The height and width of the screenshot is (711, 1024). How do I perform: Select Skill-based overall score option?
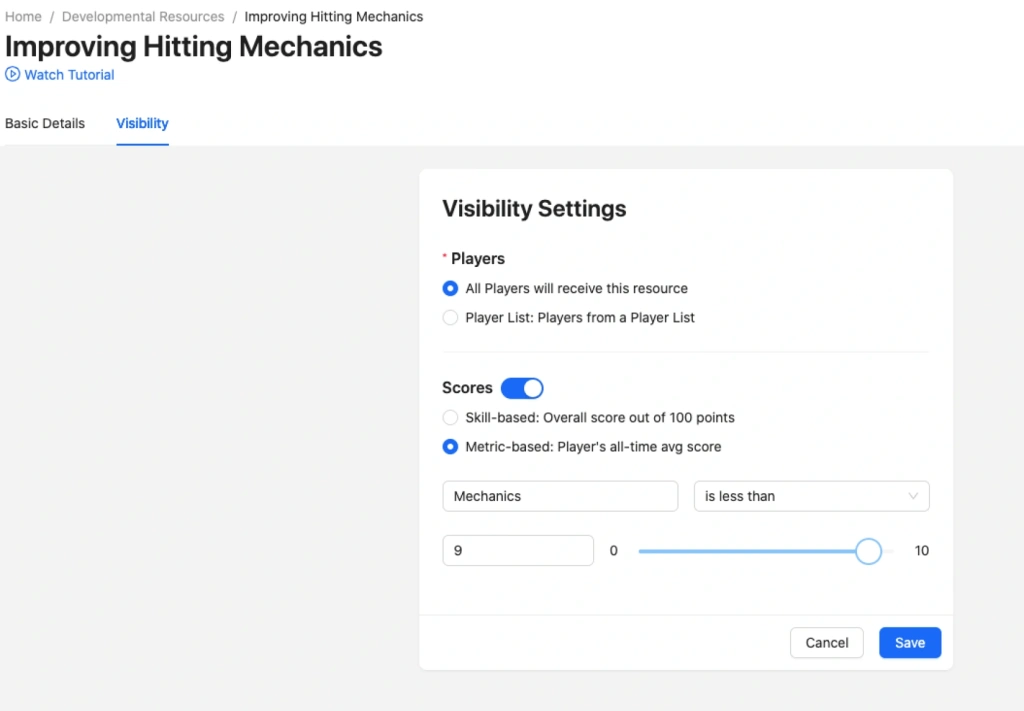tap(450, 417)
